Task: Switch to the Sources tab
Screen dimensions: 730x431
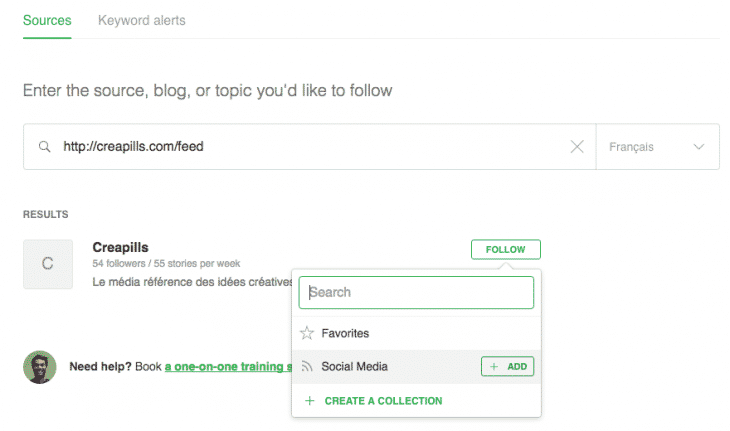Action: tap(47, 20)
